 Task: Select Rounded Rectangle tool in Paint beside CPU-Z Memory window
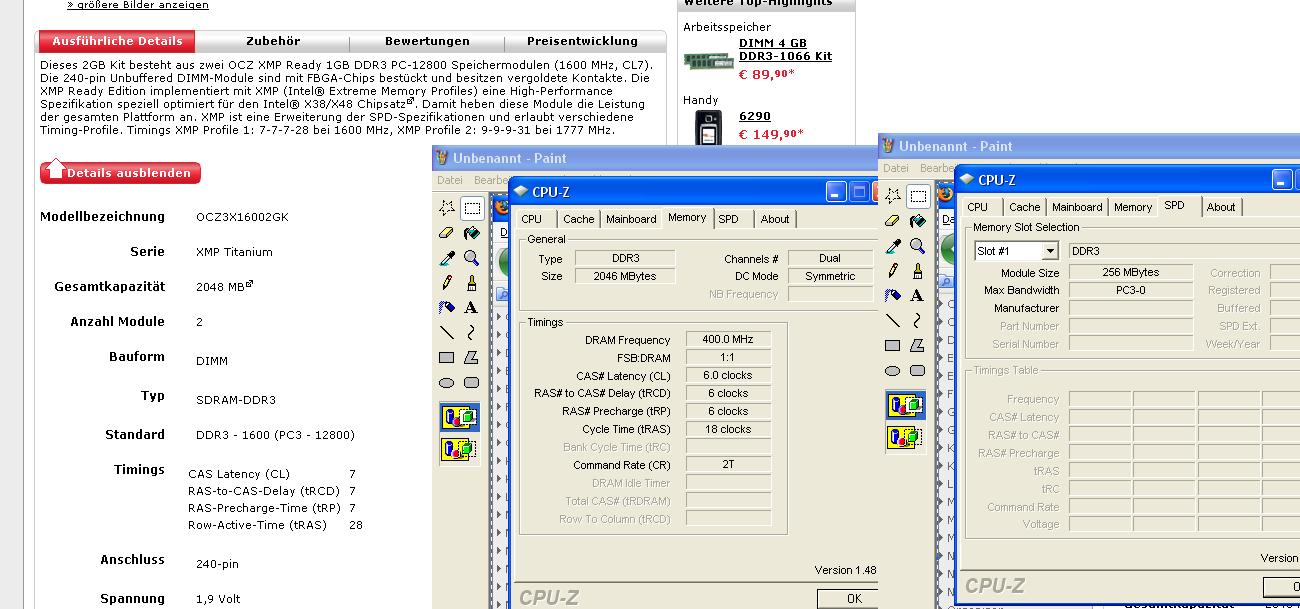pyautogui.click(x=471, y=383)
